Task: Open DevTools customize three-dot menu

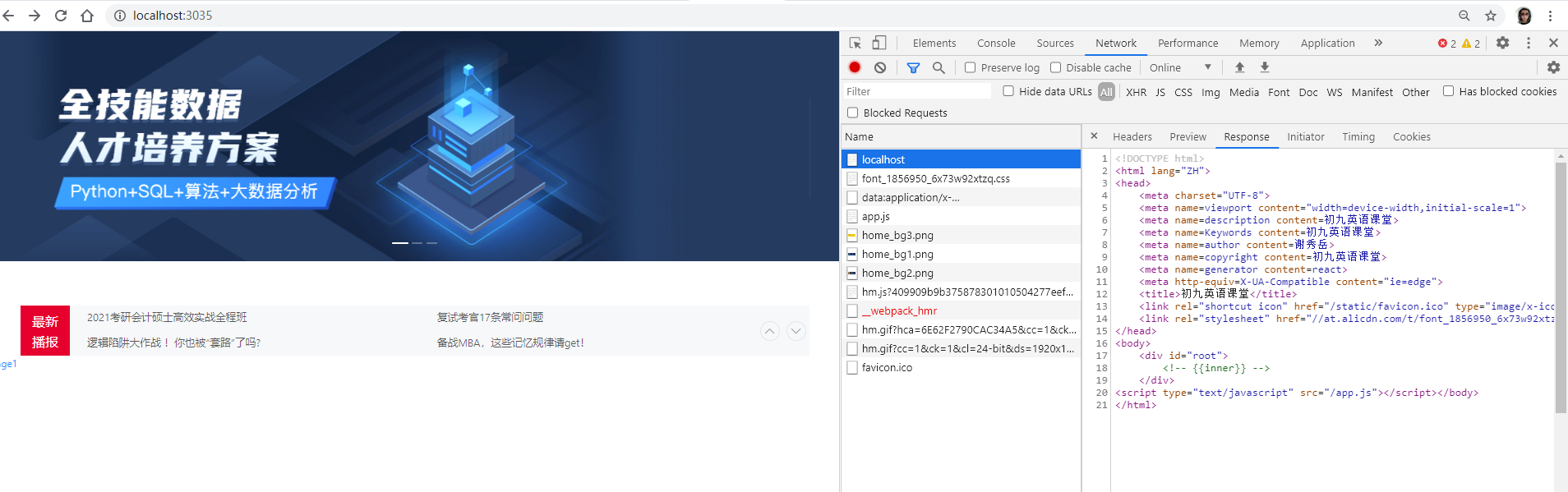Action: 1529,43
